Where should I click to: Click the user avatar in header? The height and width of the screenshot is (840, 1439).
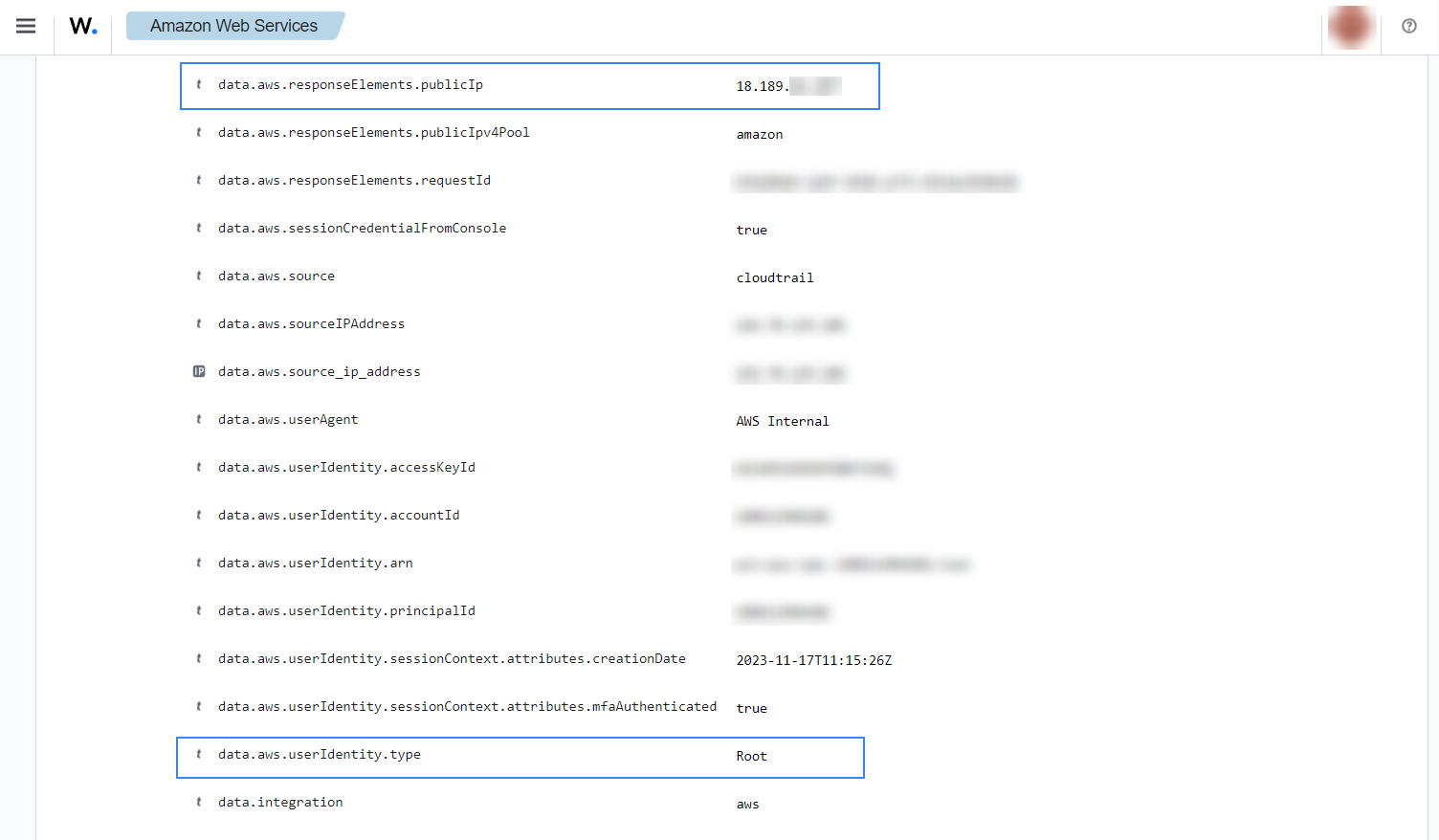(x=1350, y=27)
